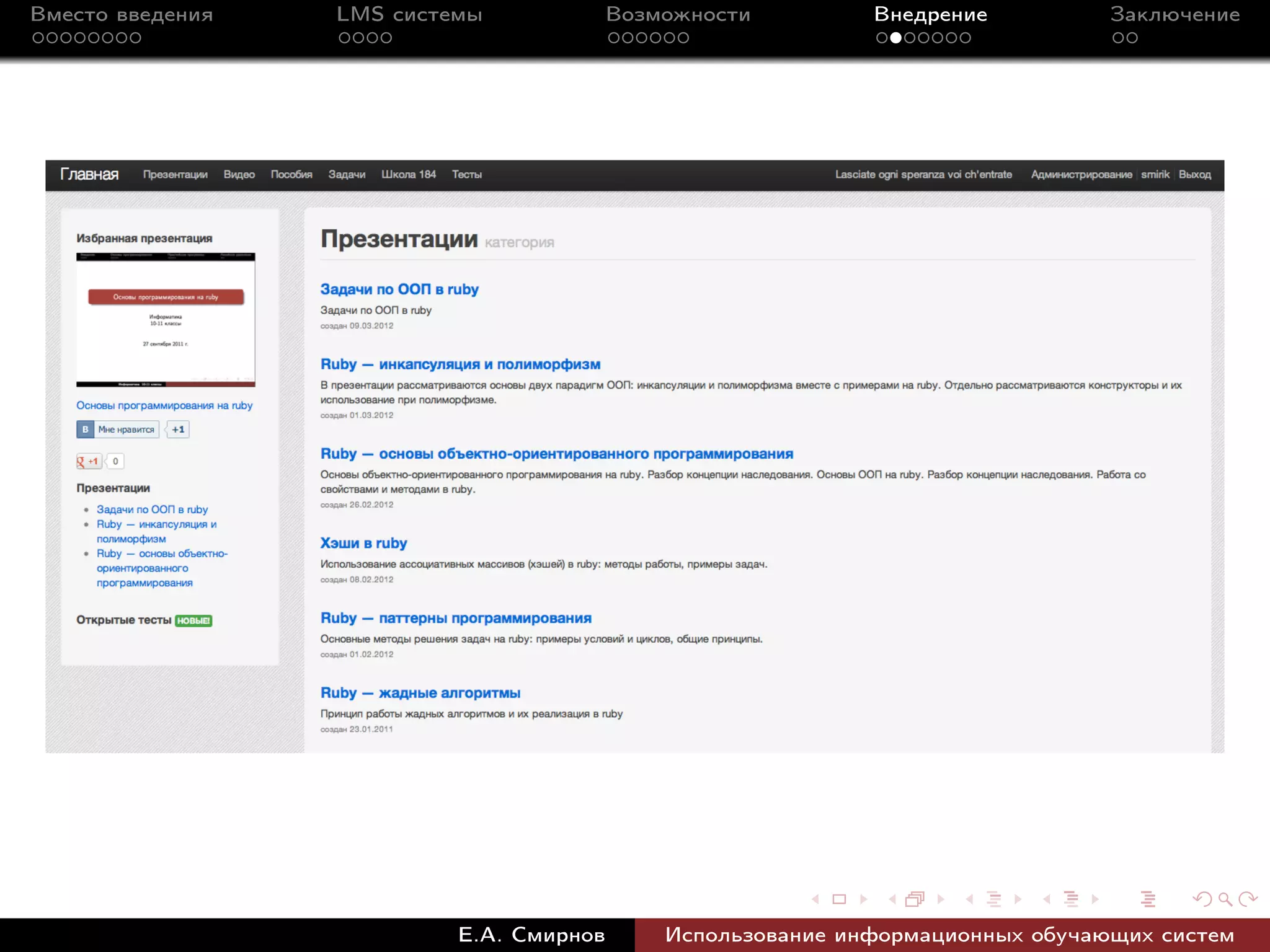Open 'Основы программирования на ruby' link under thumbnail

(x=164, y=405)
